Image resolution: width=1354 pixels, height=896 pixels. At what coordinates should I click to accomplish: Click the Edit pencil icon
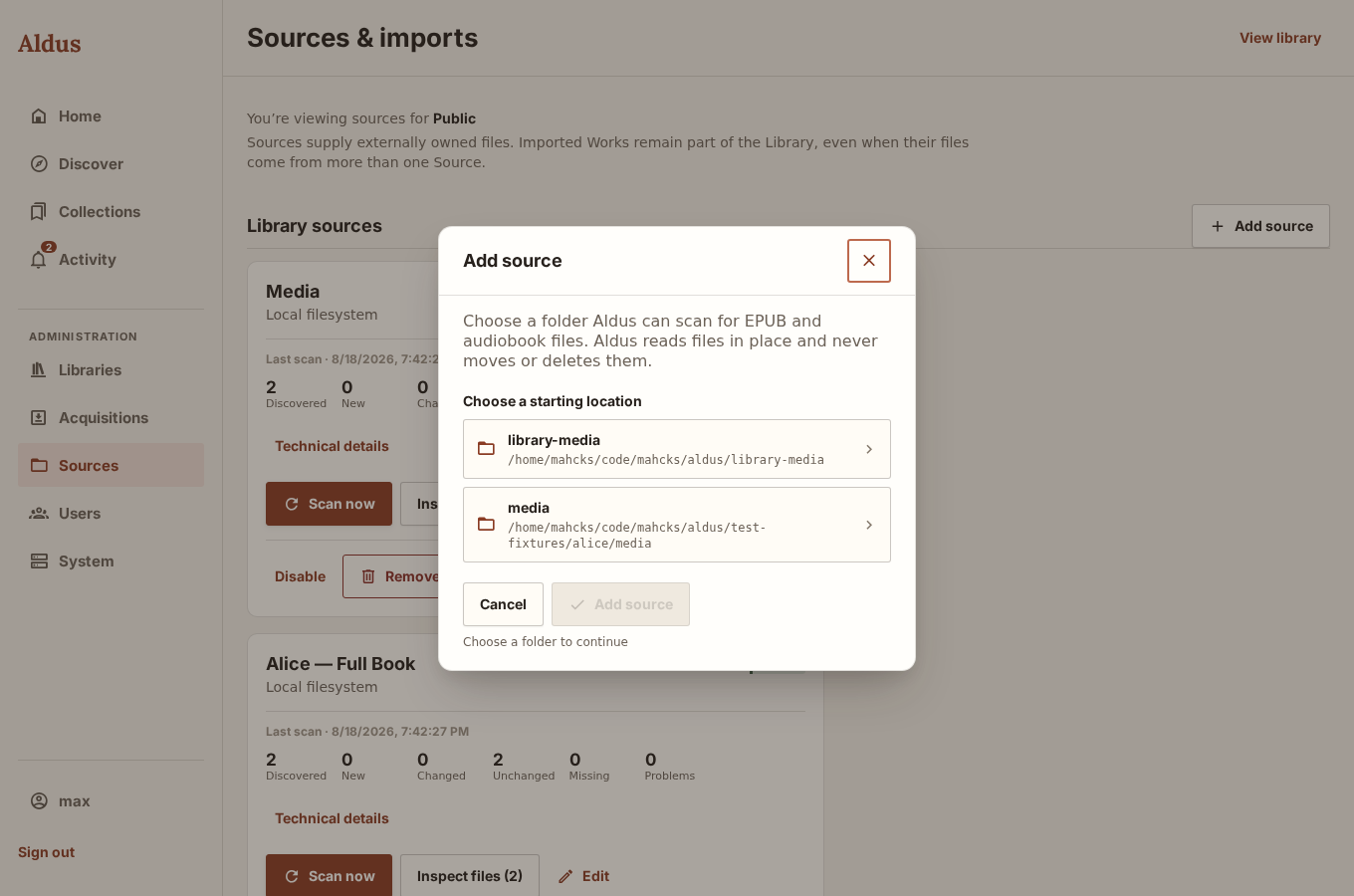[565, 876]
